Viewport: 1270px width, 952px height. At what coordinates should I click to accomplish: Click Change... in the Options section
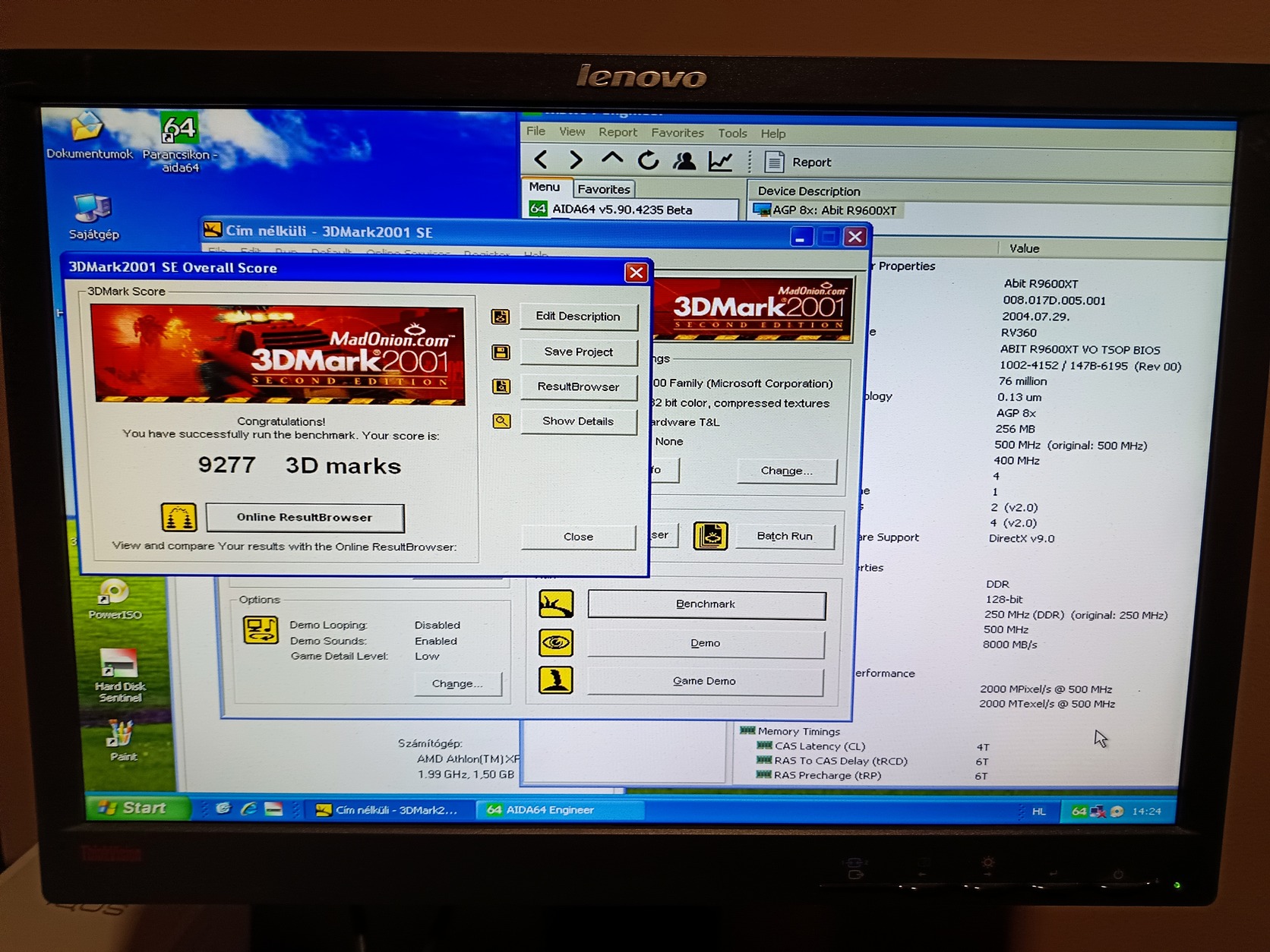[457, 683]
